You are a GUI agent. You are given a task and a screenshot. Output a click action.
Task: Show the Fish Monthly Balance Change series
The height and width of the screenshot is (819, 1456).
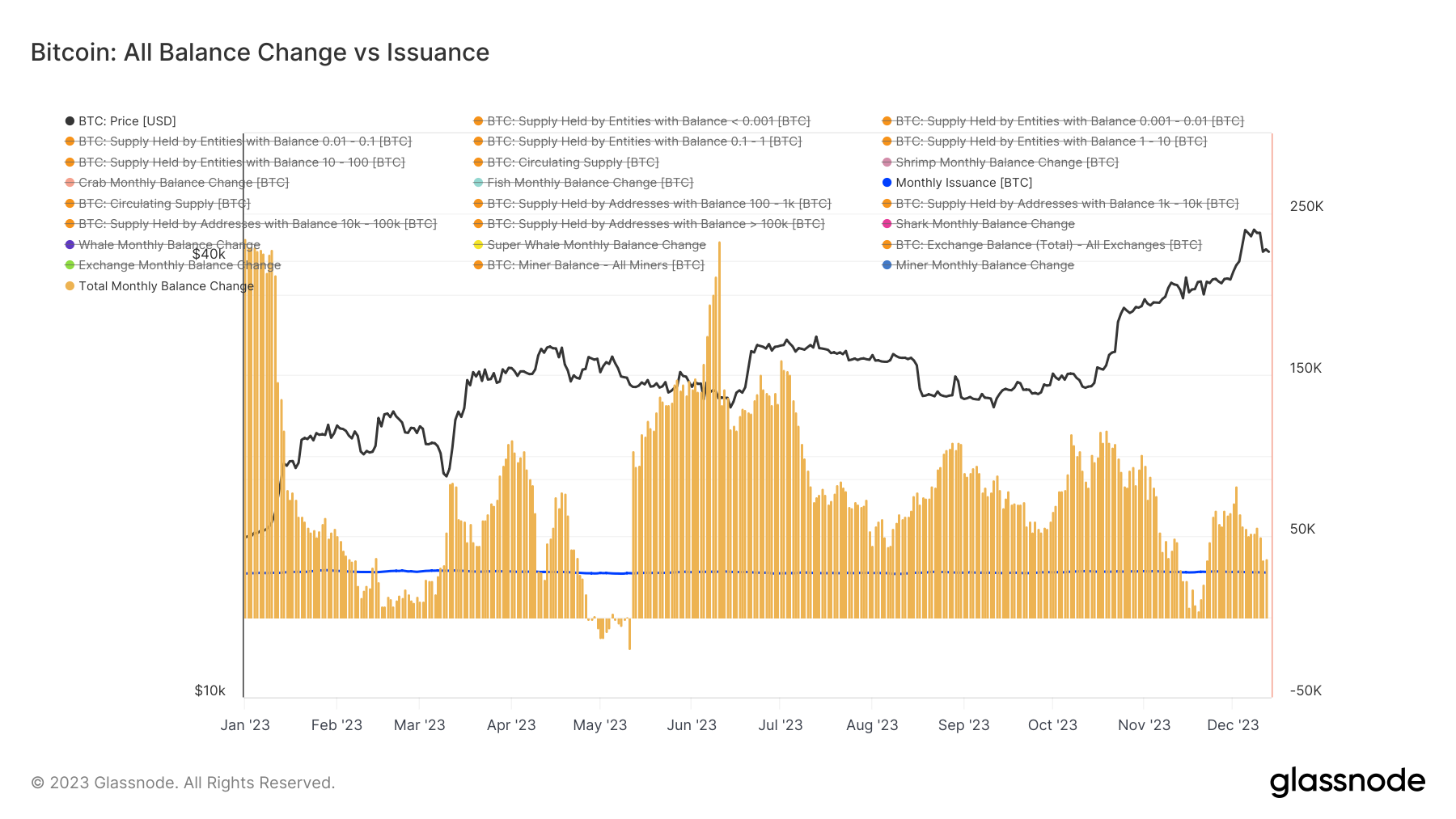[x=590, y=183]
